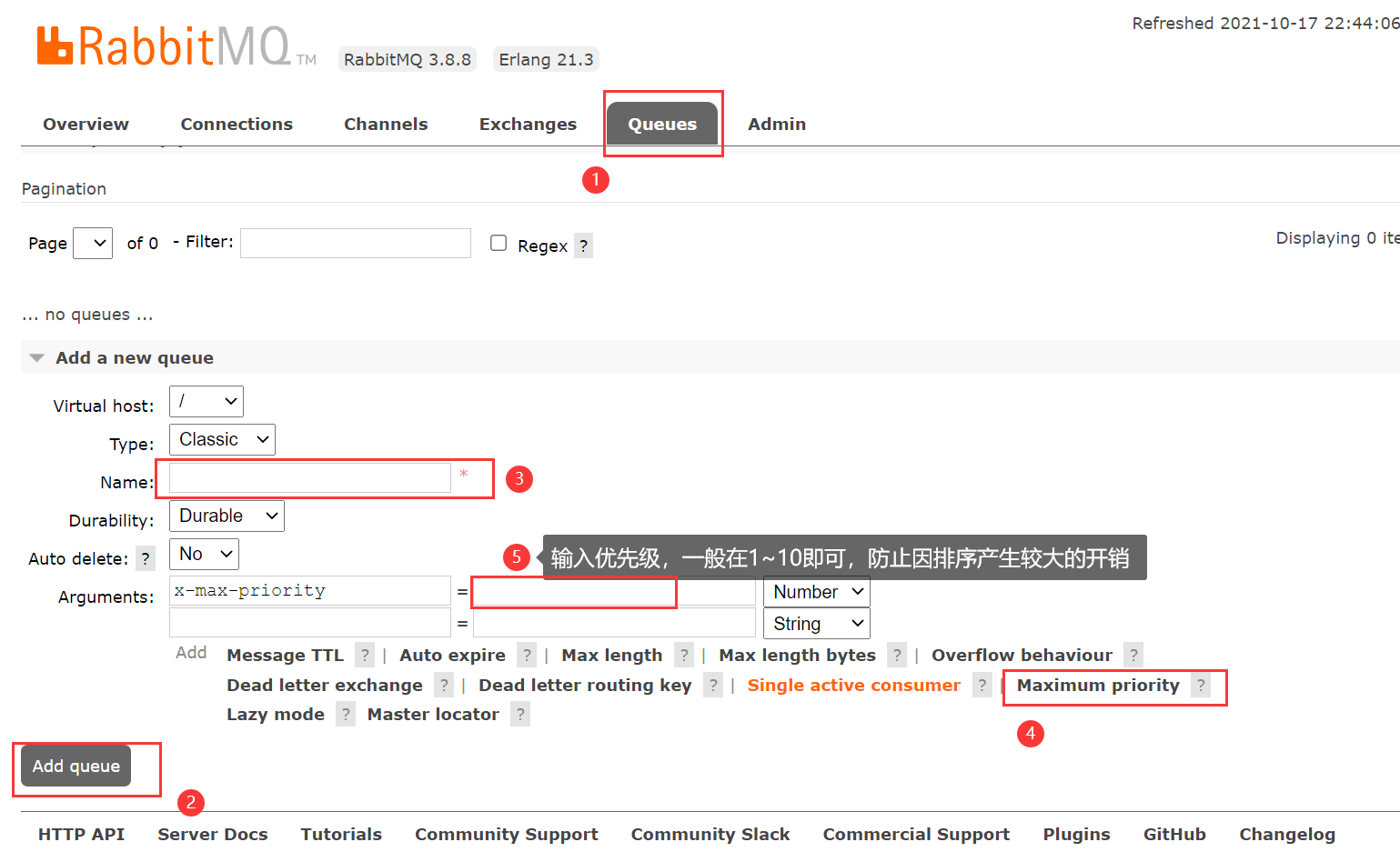Switch to the Connections tab
Image resolution: width=1400 pixels, height=852 pixels.
pos(237,124)
